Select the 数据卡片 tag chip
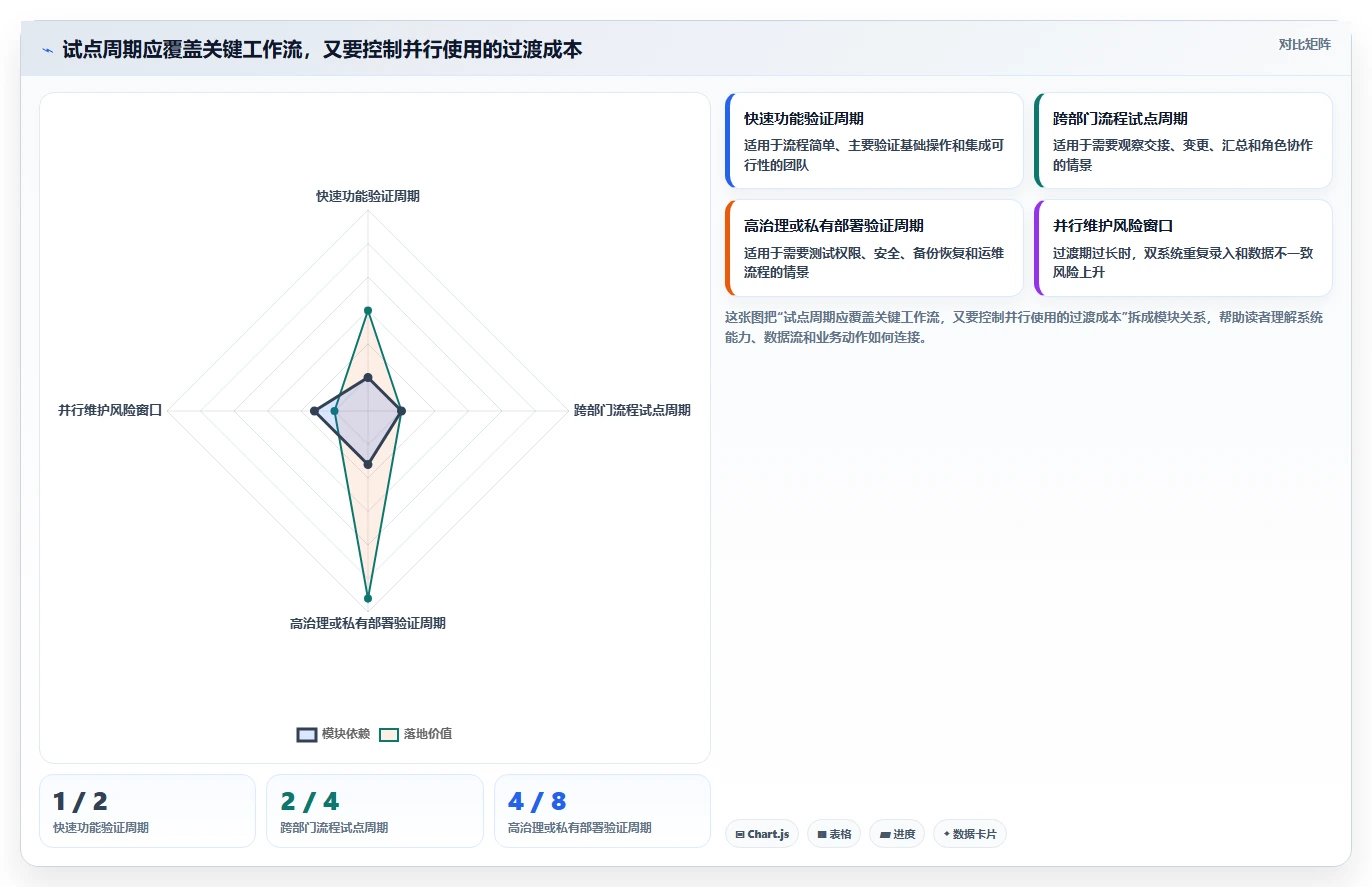The image size is (1372, 887). coord(969,834)
